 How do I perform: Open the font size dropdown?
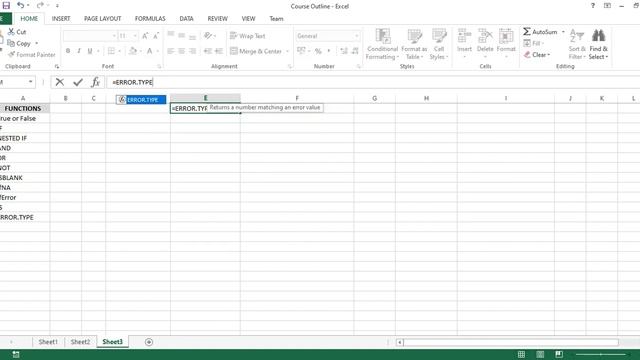[x=135, y=36]
